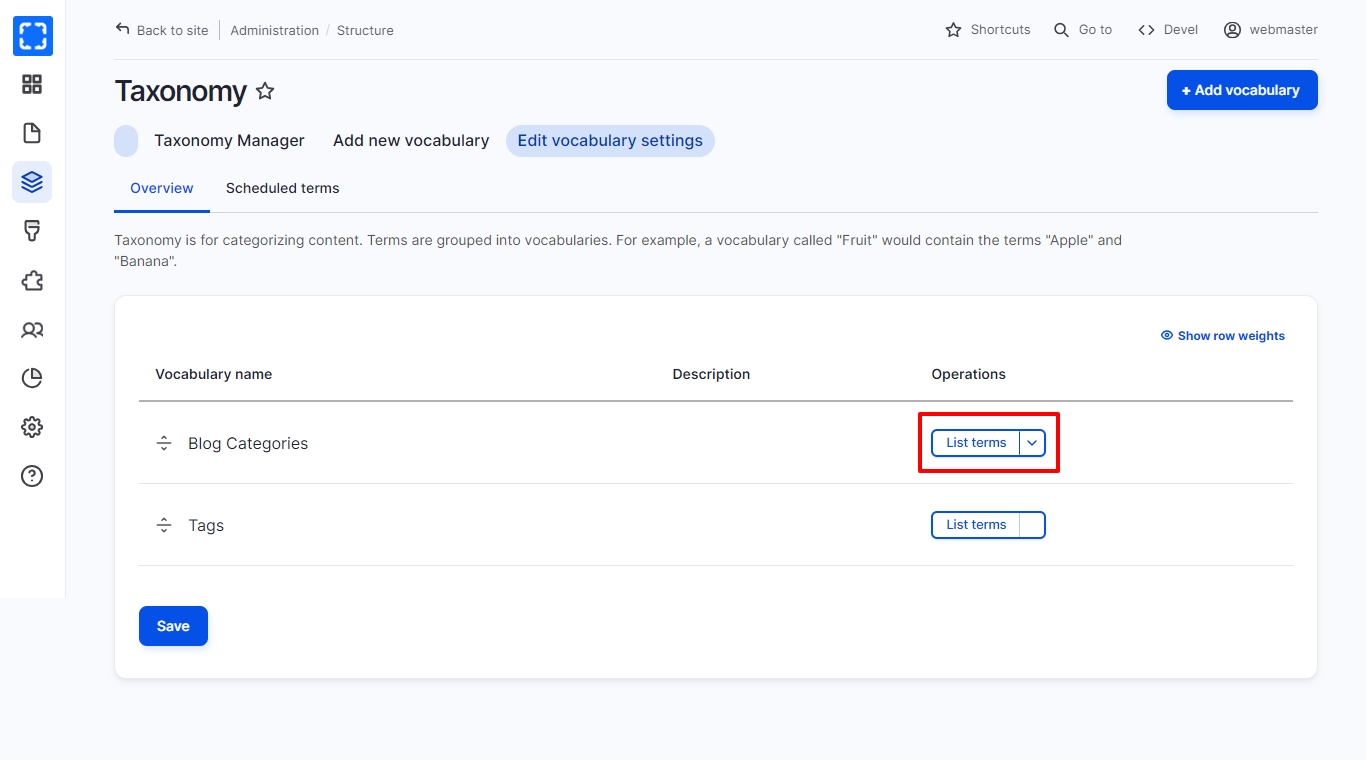Screen dimensions: 1366x761
Task: Expand Blog Categories operations dropdown arrow
Action: 1032,443
